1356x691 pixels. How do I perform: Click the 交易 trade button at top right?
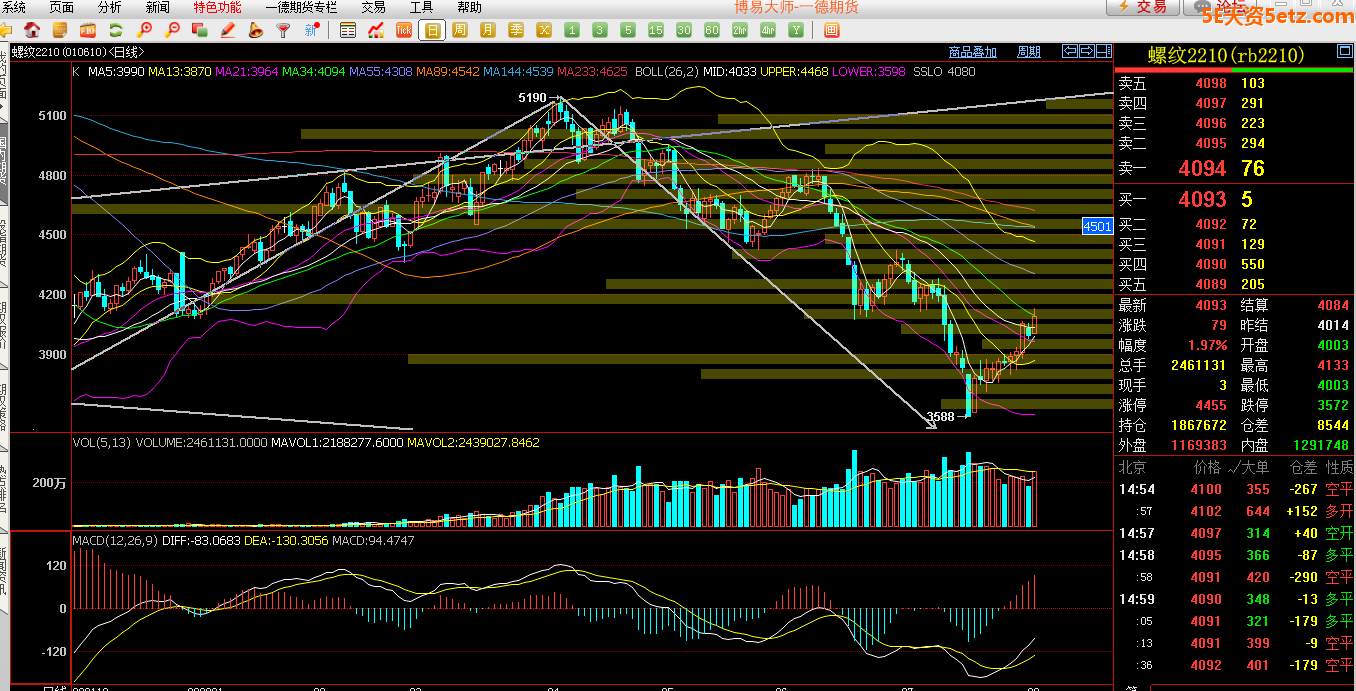1142,7
